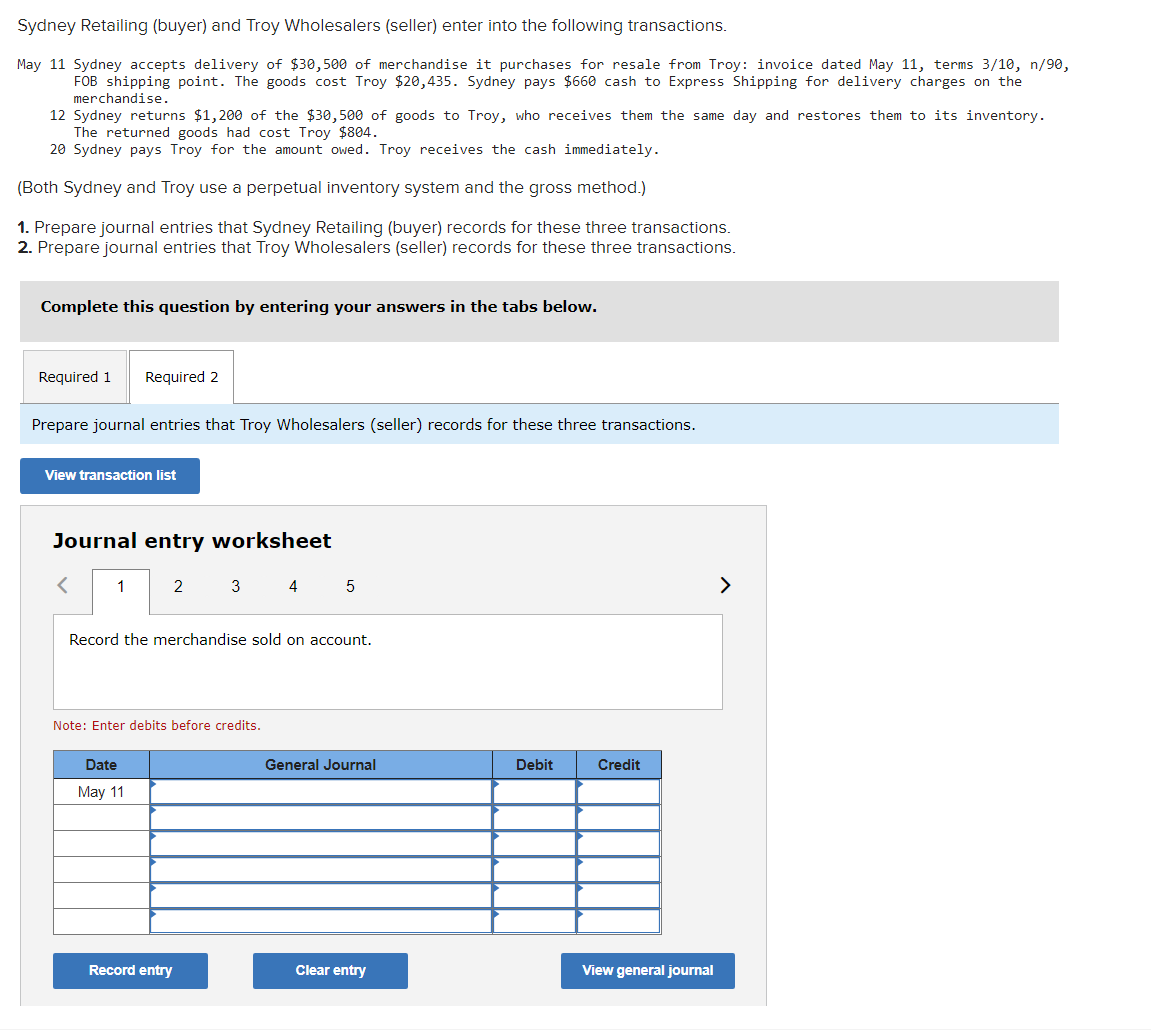The height and width of the screenshot is (1034, 1151).
Task: Go to previous journal entry arrow
Action: 63,586
